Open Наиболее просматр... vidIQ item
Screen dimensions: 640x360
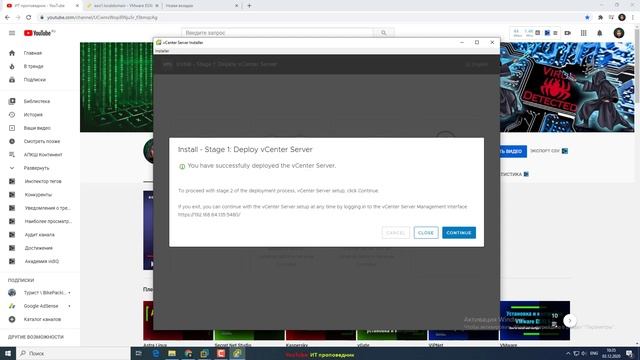[48, 221]
